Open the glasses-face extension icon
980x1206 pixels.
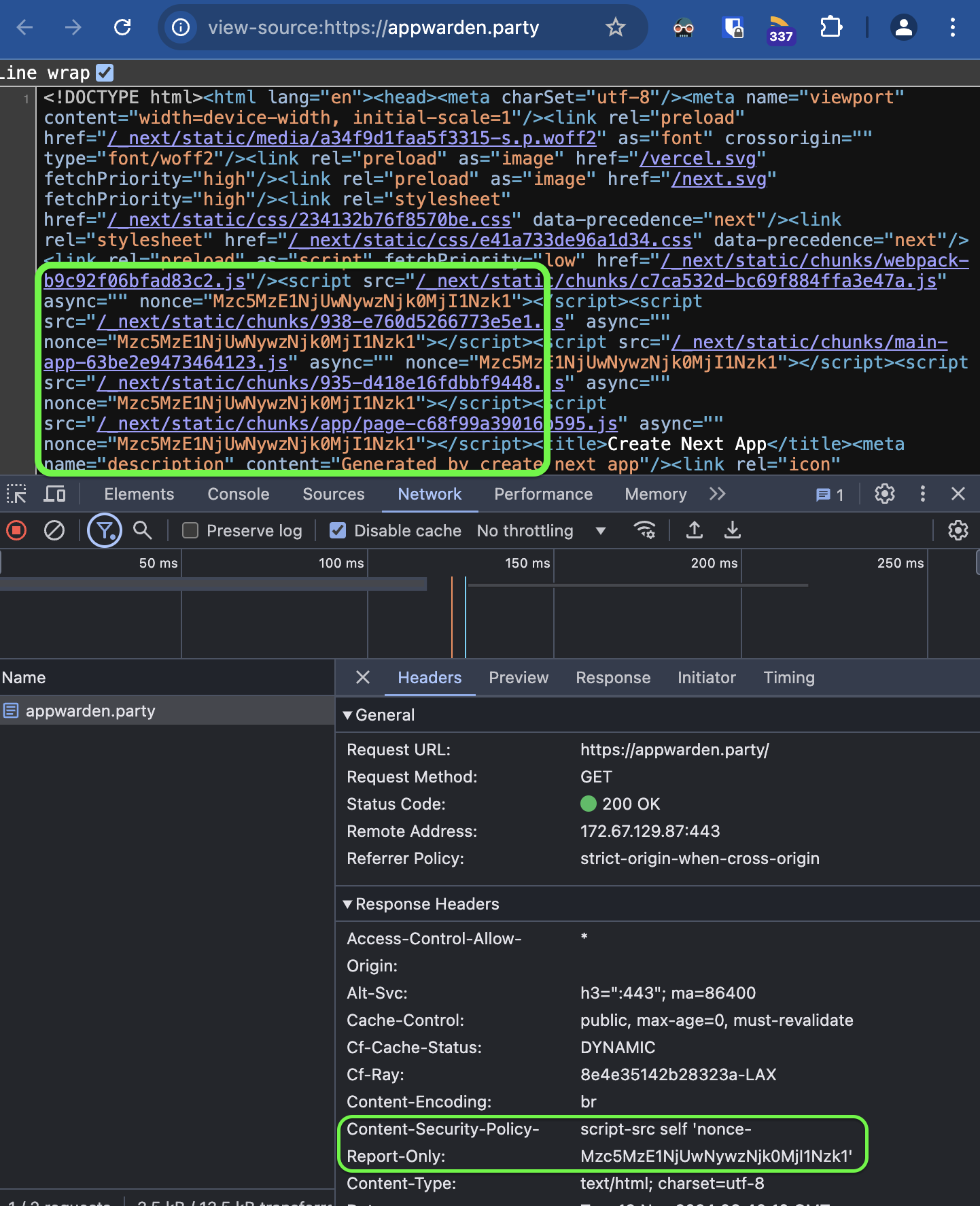pyautogui.click(x=684, y=28)
